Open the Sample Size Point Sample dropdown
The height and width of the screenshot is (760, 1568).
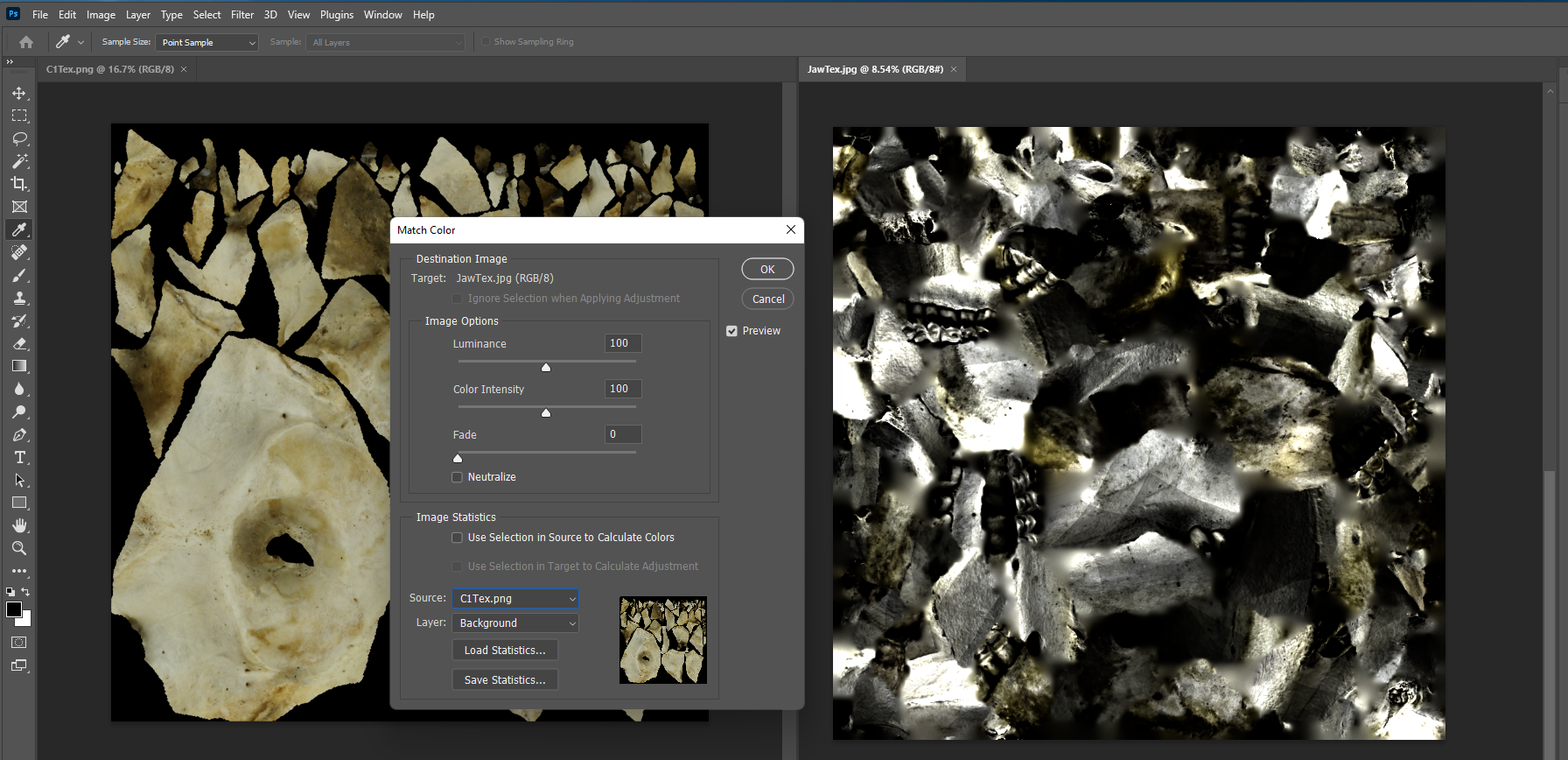coord(207,42)
